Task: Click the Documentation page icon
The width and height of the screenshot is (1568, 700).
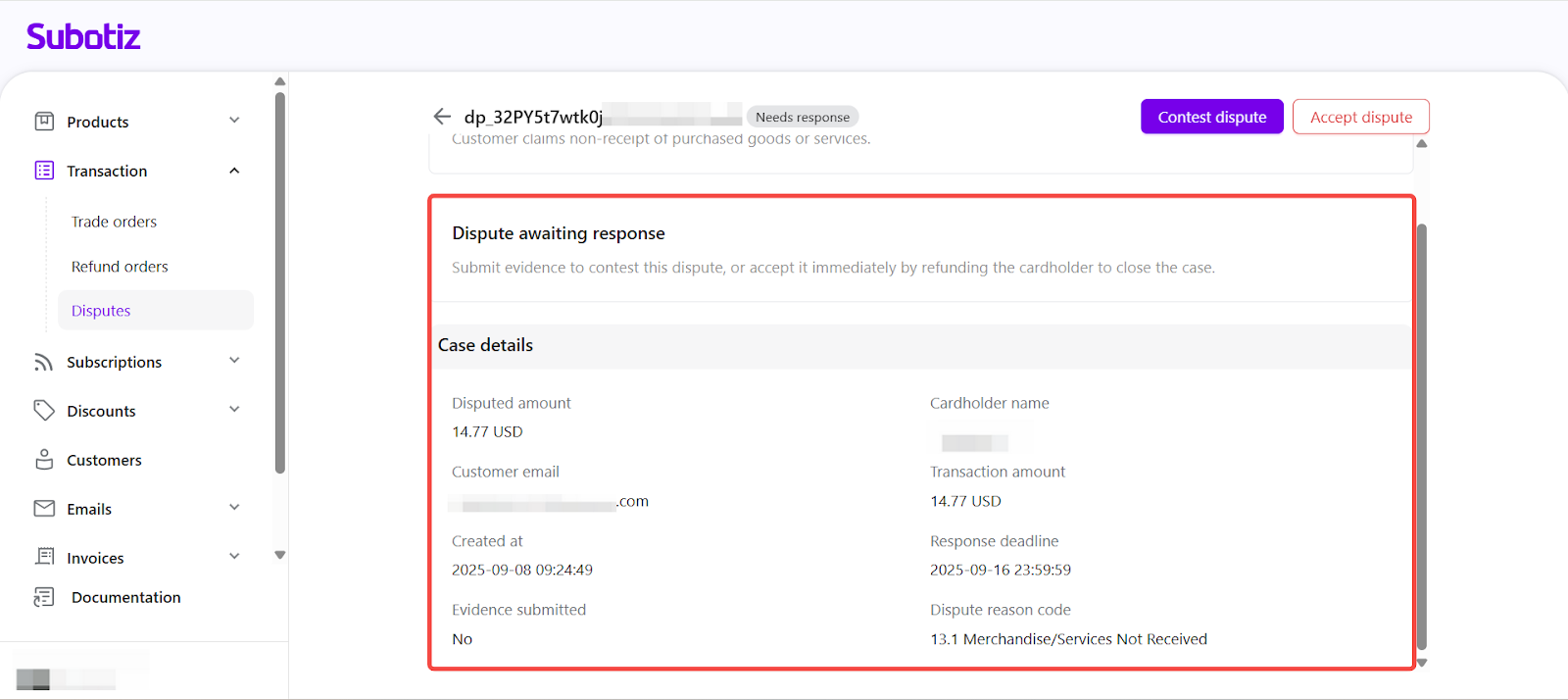Action: [44, 597]
